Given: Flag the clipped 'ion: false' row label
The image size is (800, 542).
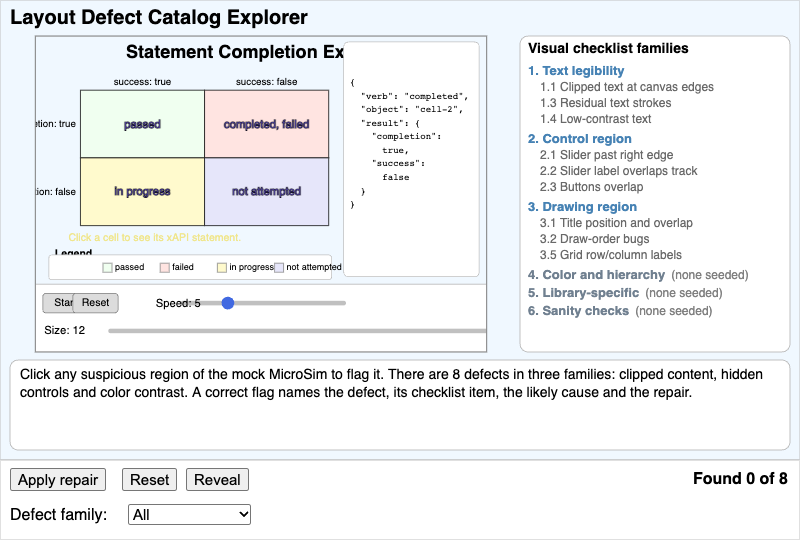Looking at the screenshot, I should tap(56, 192).
